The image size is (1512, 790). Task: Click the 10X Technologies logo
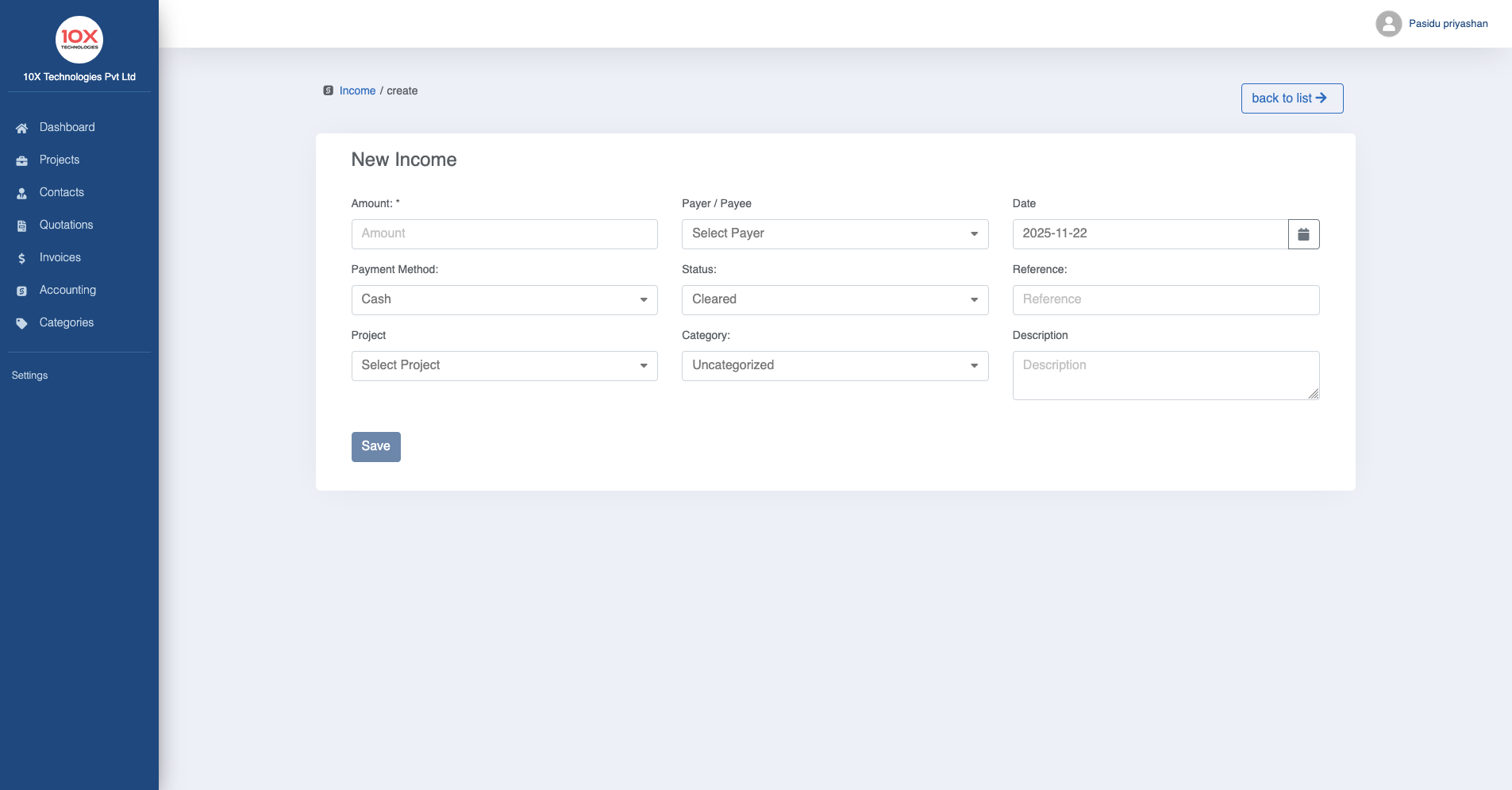coord(79,39)
